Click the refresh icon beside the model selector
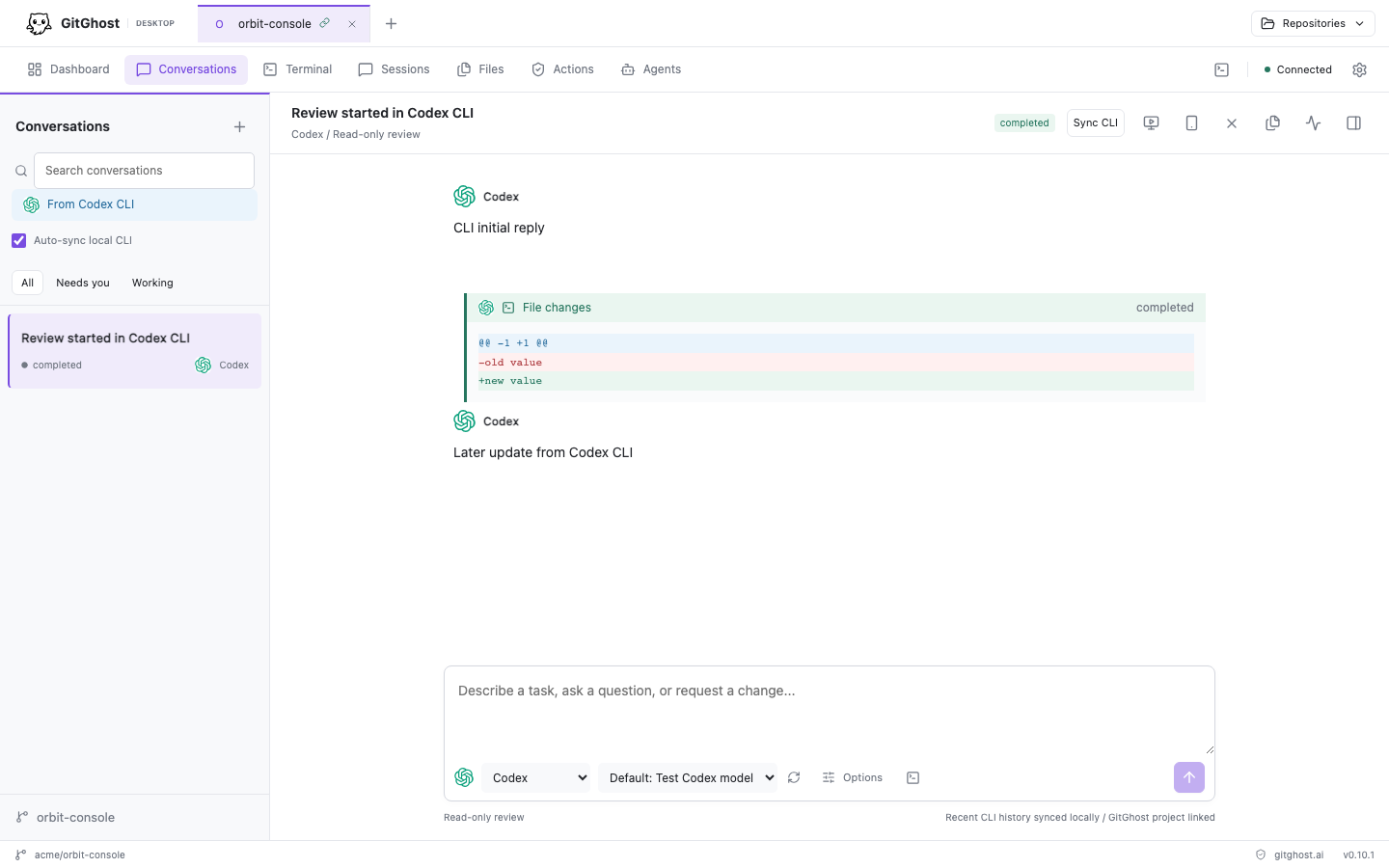The height and width of the screenshot is (868, 1389). tap(794, 777)
